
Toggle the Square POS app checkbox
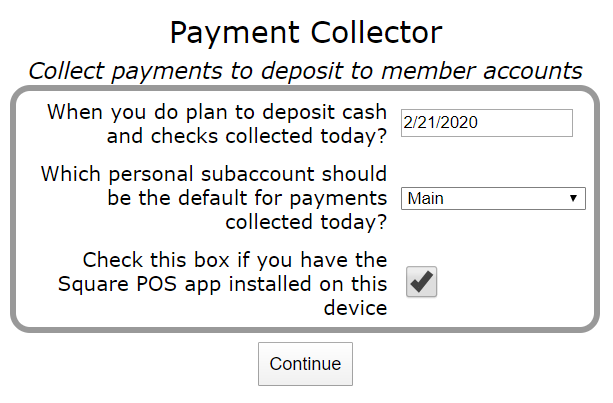(422, 284)
